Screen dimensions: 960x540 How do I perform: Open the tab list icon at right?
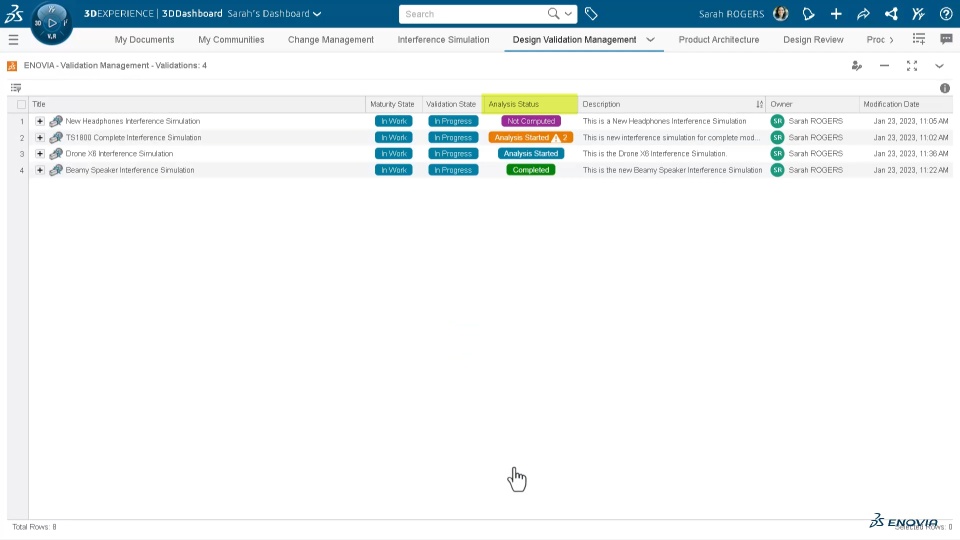tap(918, 39)
